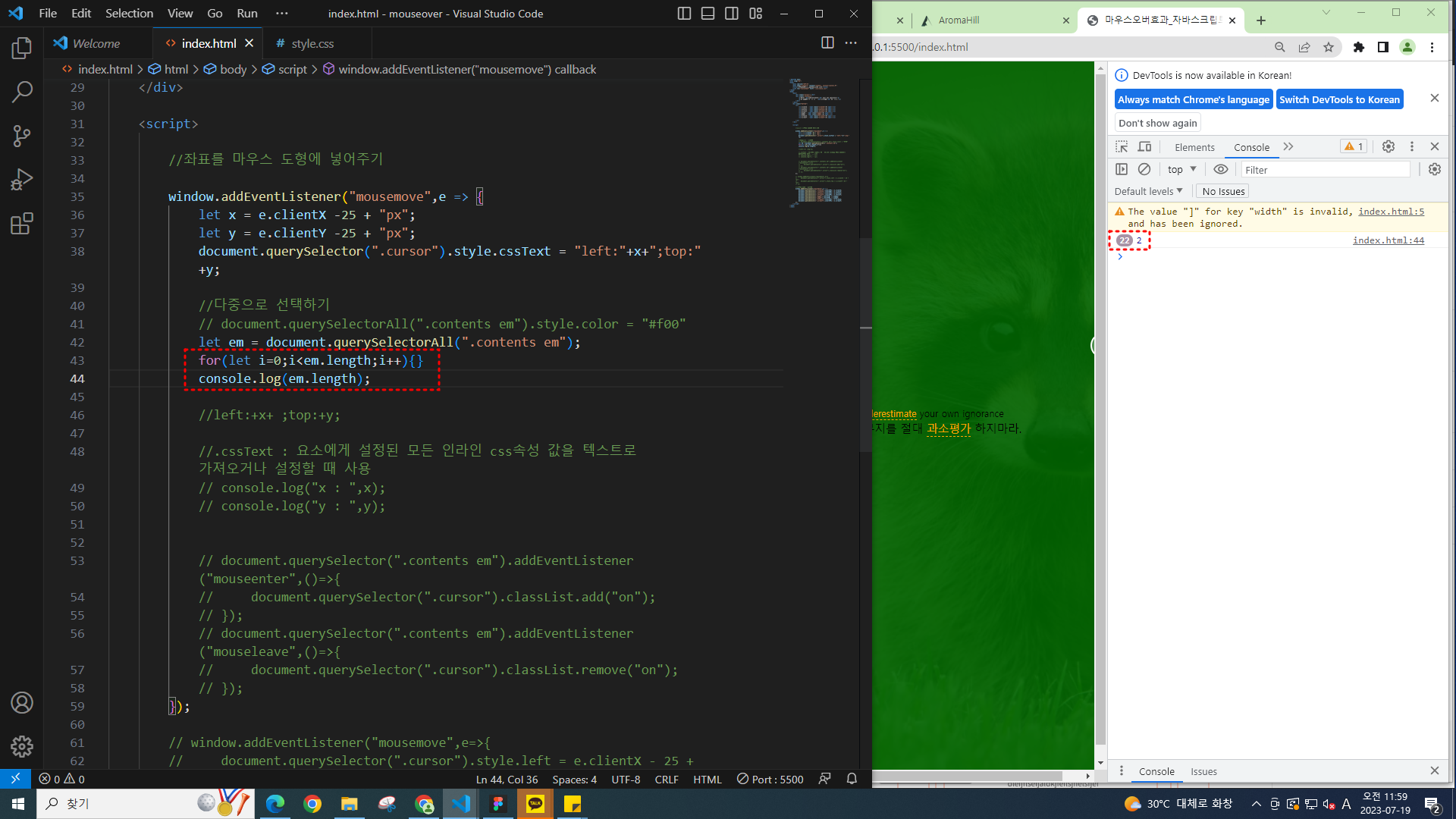This screenshot has height=819, width=1456.
Task: Click Switch DevTools to Korean button
Action: pyautogui.click(x=1338, y=99)
